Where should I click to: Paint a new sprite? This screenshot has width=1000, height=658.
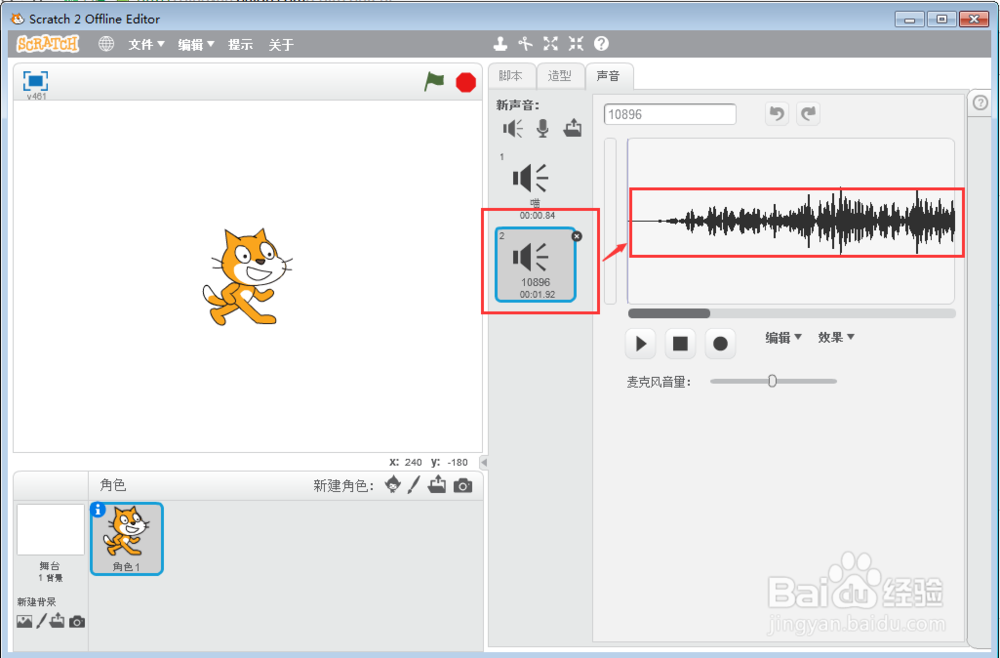pos(414,485)
